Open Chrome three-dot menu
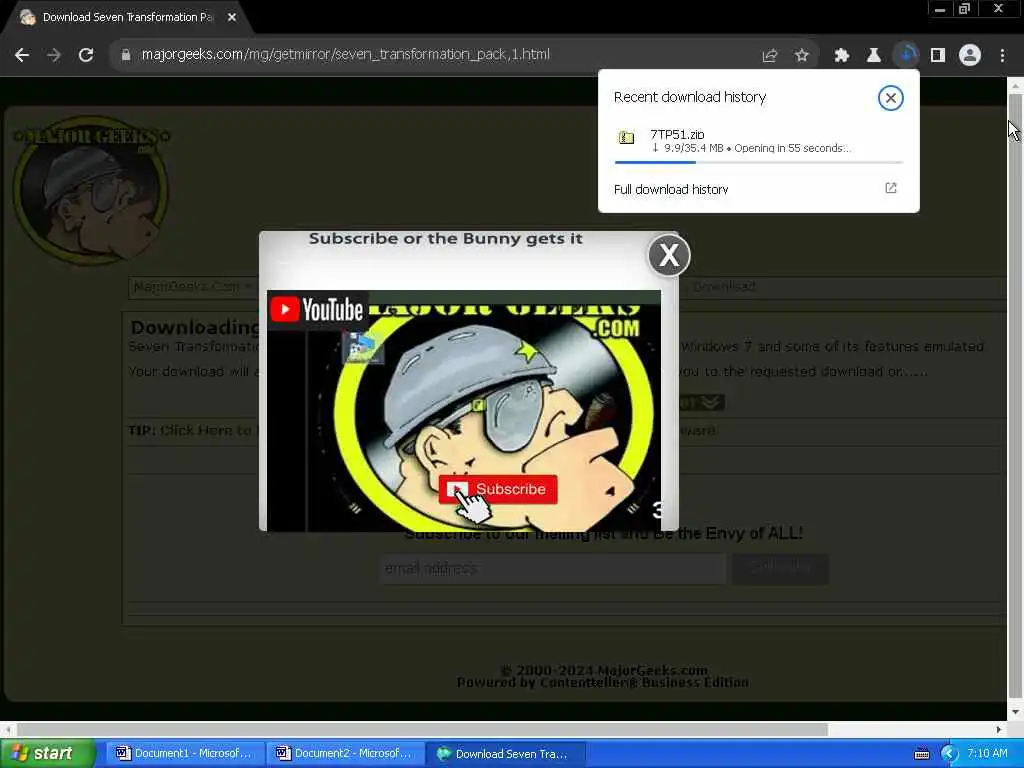 coord(1002,56)
